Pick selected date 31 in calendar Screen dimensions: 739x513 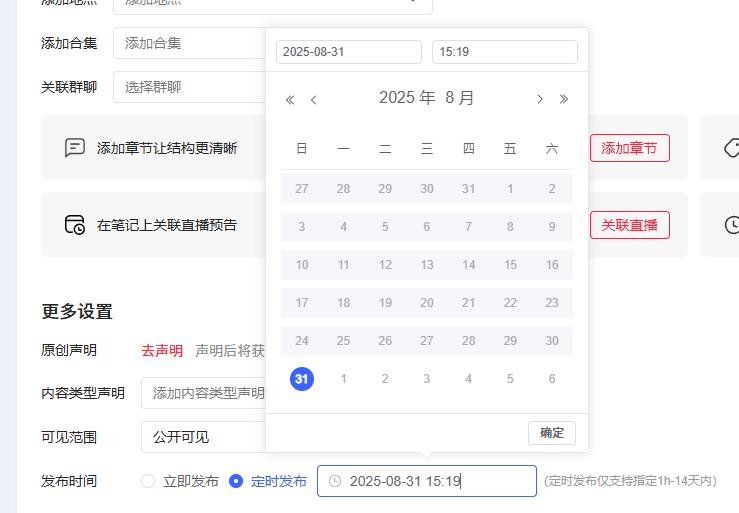(302, 379)
